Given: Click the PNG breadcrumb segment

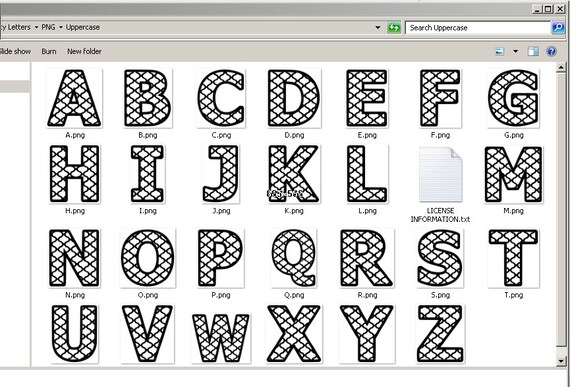Looking at the screenshot, I should pos(48,27).
